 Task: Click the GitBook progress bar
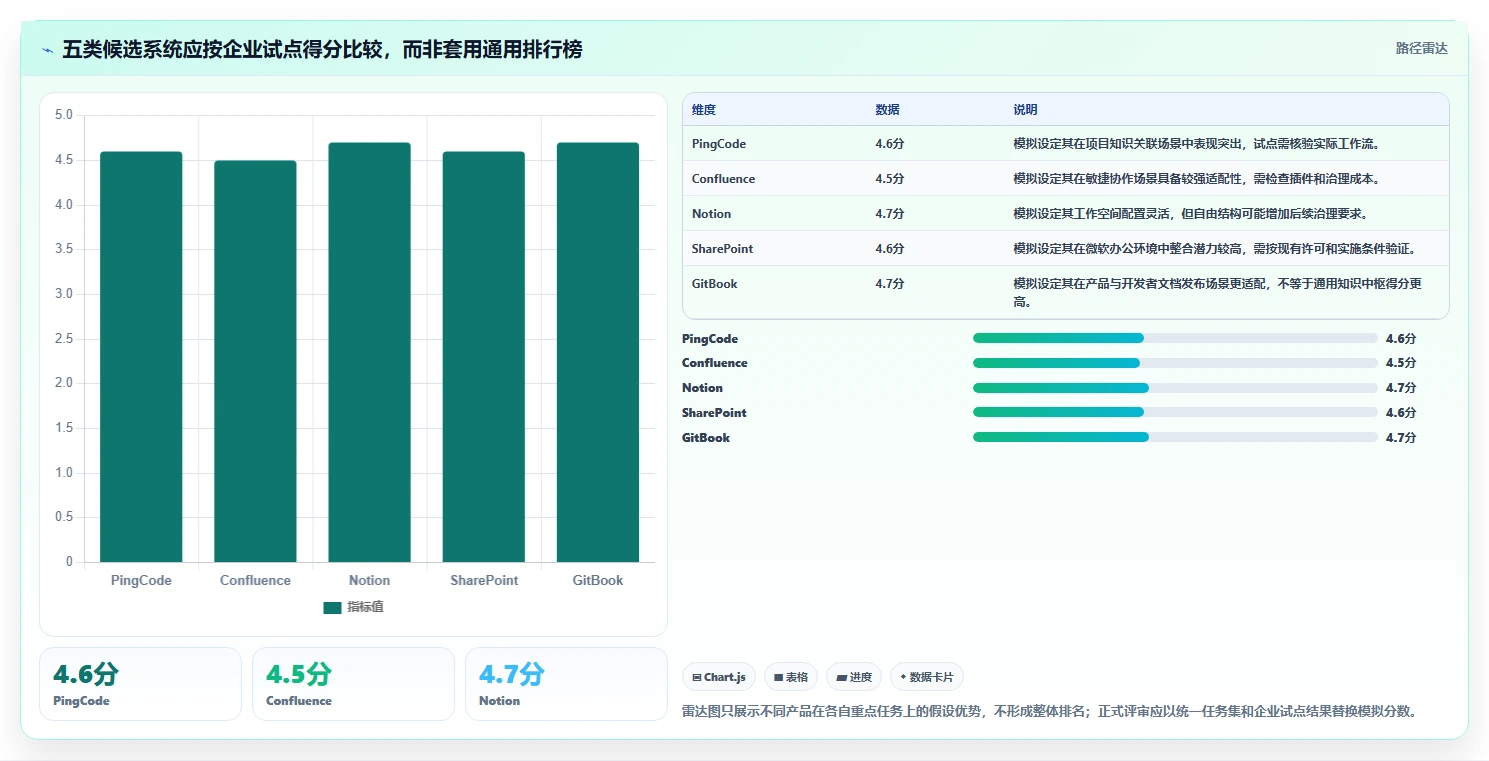[x=1175, y=437]
